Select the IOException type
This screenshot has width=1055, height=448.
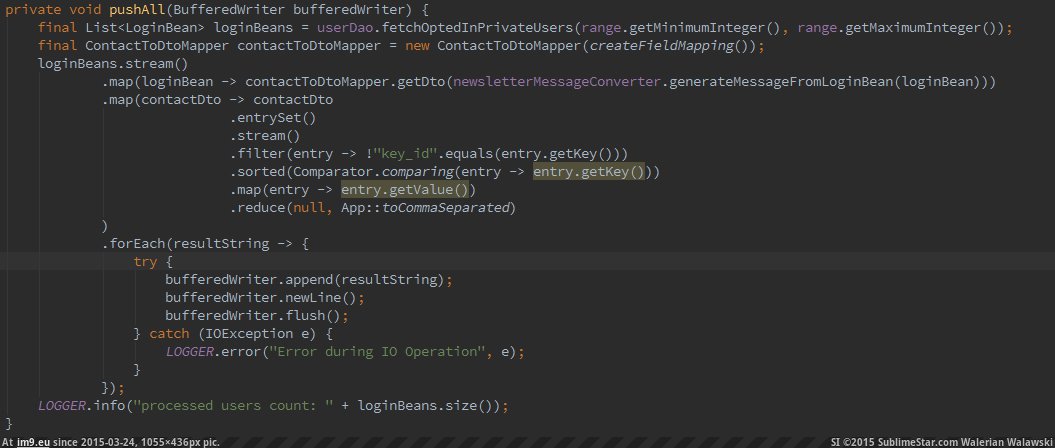(249, 334)
